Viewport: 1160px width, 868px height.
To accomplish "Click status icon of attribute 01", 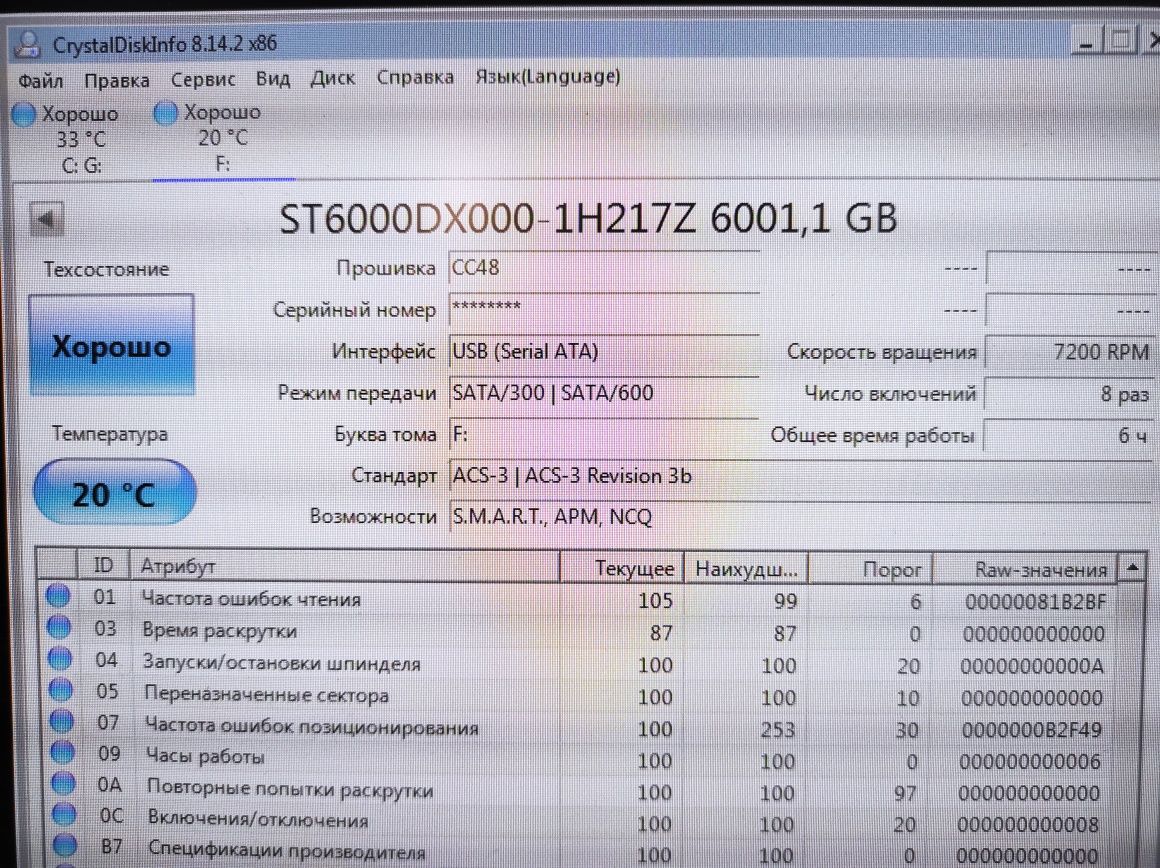I will click(x=58, y=596).
